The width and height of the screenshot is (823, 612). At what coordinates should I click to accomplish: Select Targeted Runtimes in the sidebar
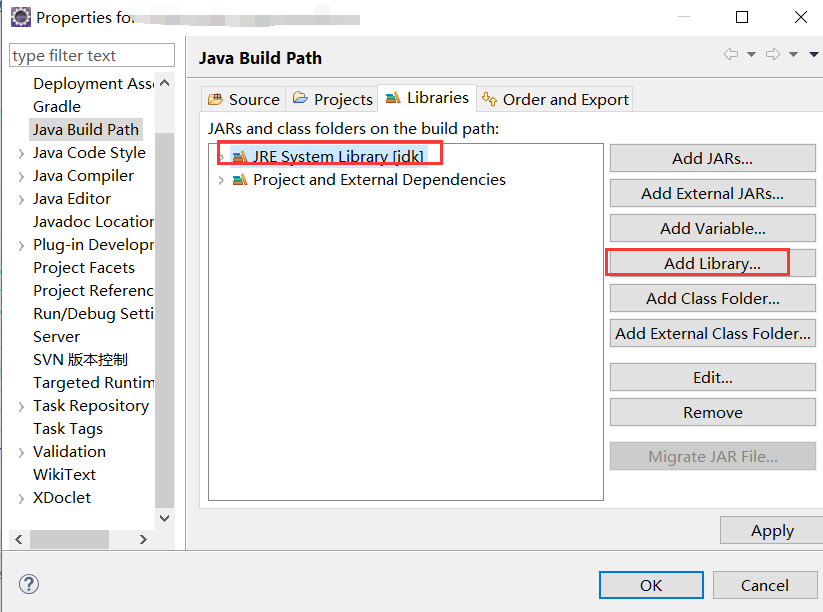pyautogui.click(x=93, y=383)
